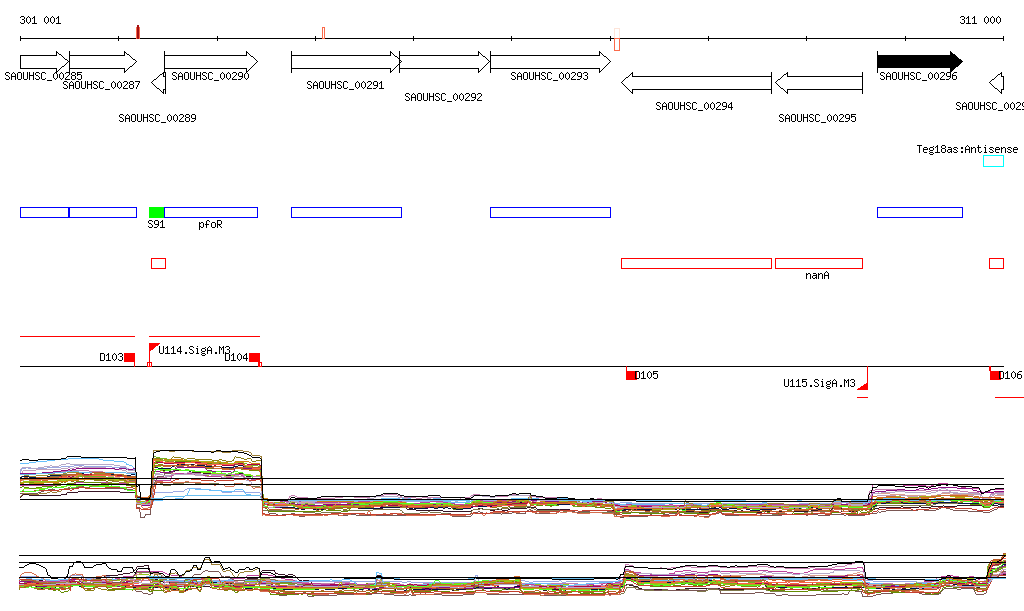1024x611 pixels.
Task: Click the SAOUHSC_00287 text label
Action: click(101, 86)
